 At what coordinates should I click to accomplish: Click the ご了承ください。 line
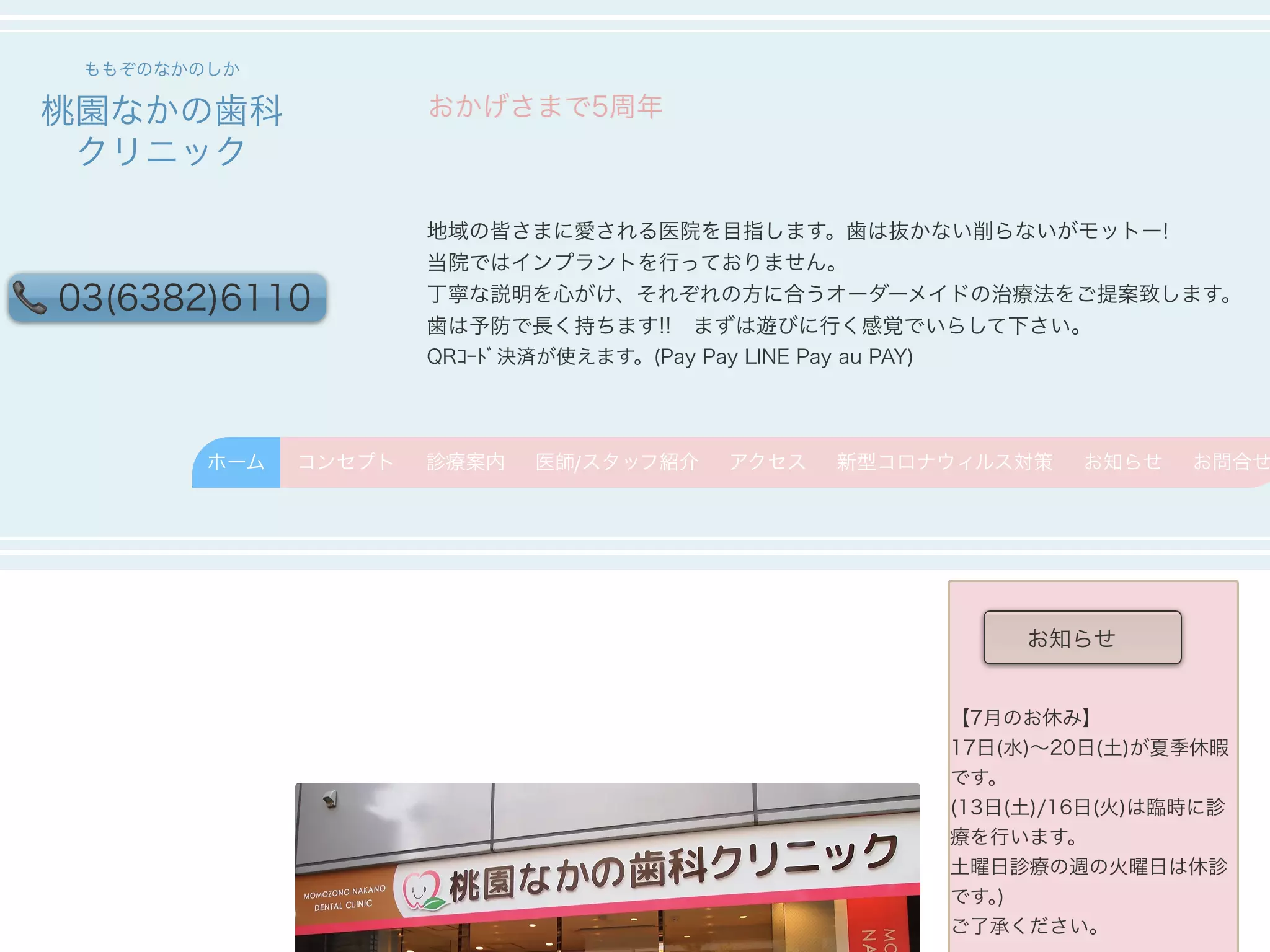tap(1025, 926)
